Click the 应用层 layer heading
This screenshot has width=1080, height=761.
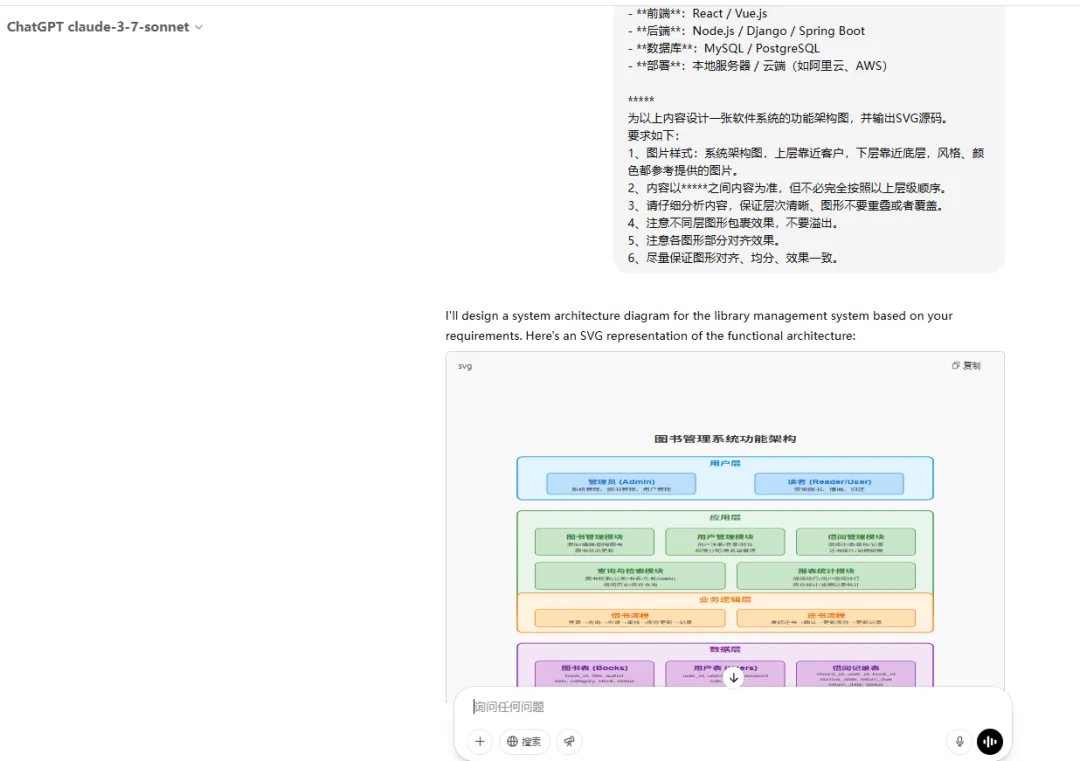click(x=725, y=517)
